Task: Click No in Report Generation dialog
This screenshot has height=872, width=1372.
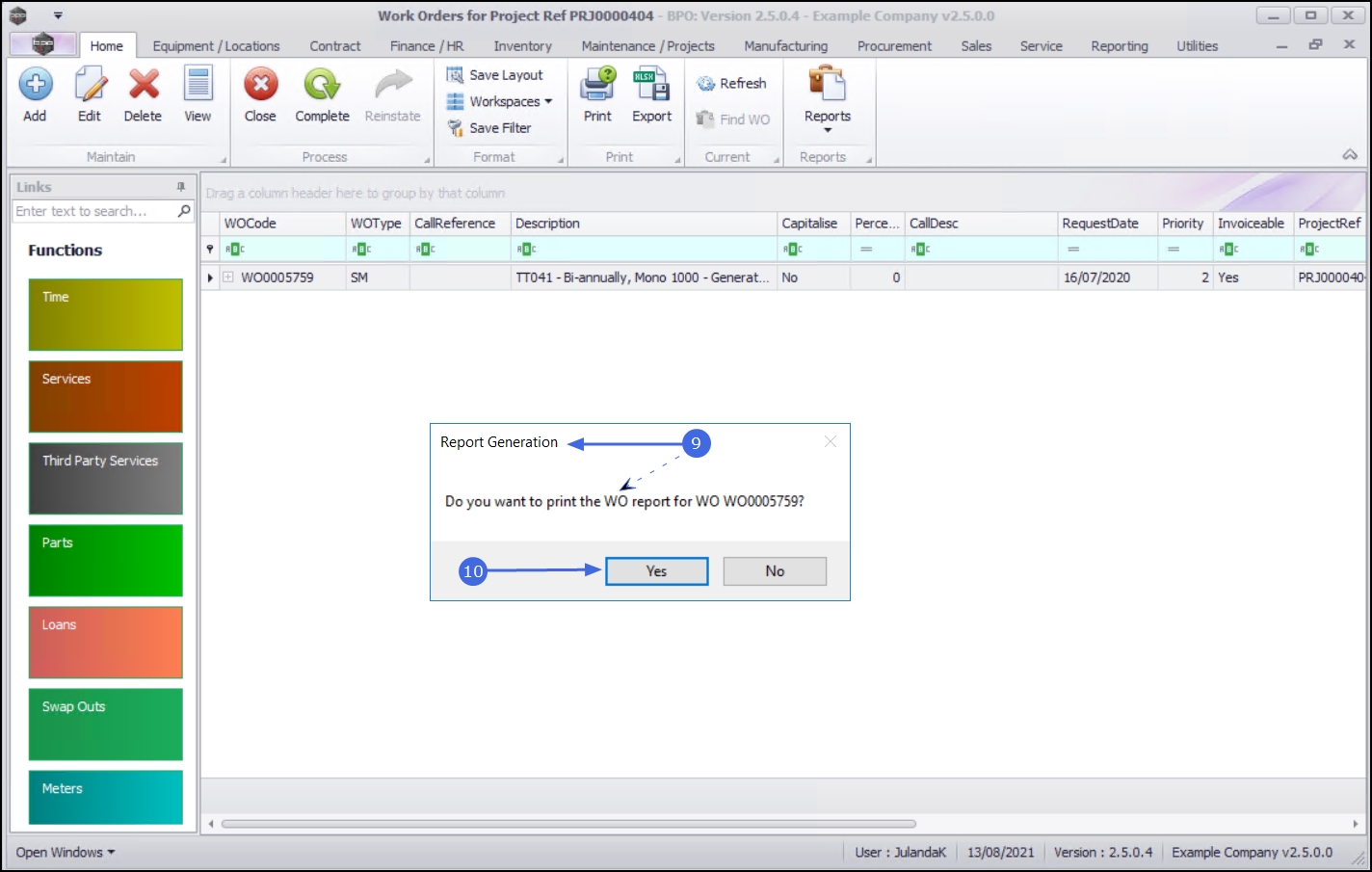Action: (x=775, y=571)
